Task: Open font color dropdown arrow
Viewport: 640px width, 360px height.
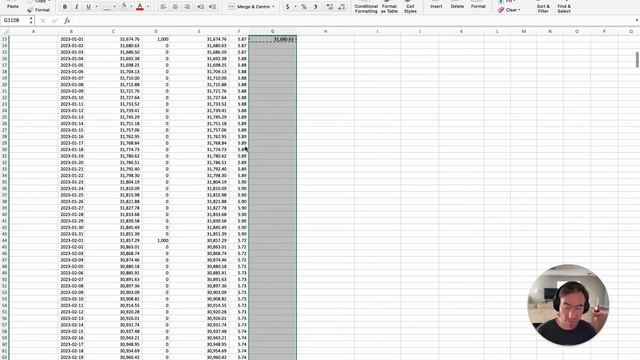Action: [x=148, y=7]
